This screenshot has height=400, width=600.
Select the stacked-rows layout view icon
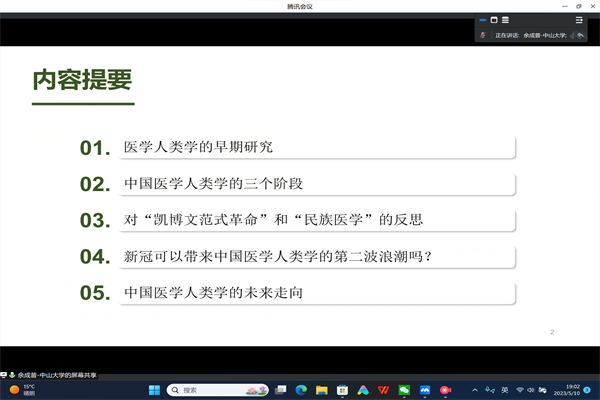tap(506, 20)
